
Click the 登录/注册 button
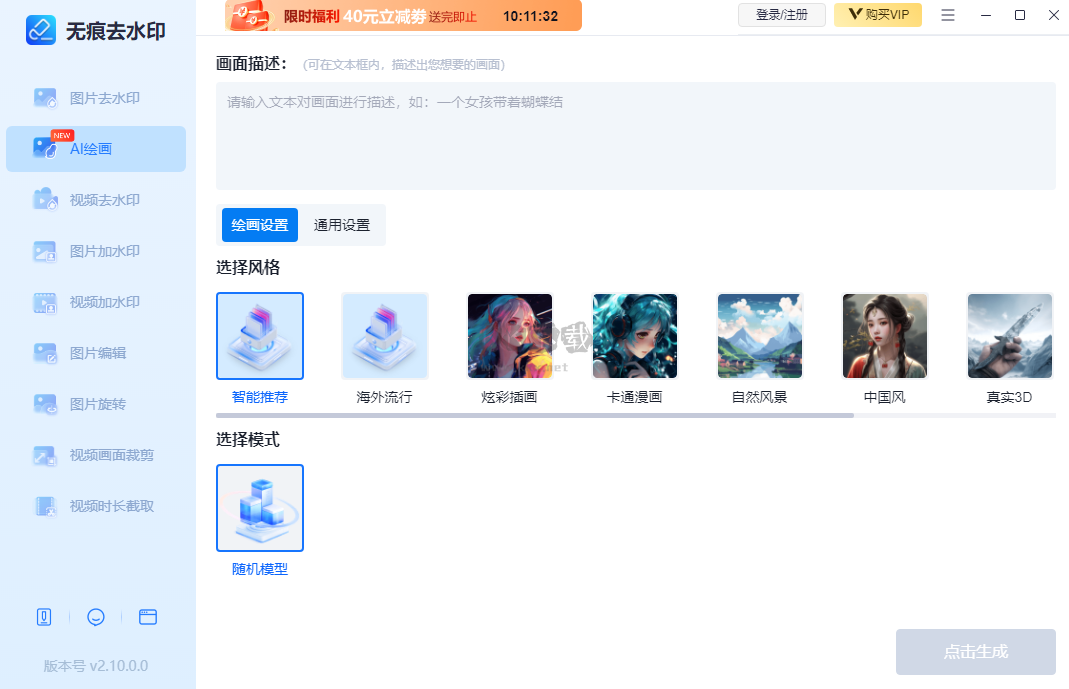click(x=782, y=15)
